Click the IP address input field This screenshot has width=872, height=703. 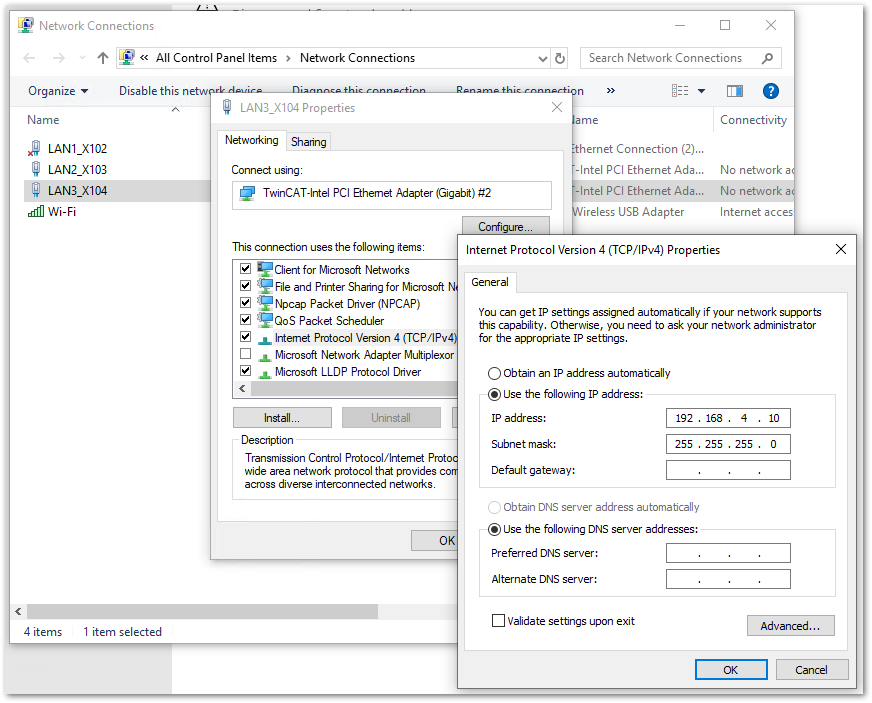(x=728, y=418)
